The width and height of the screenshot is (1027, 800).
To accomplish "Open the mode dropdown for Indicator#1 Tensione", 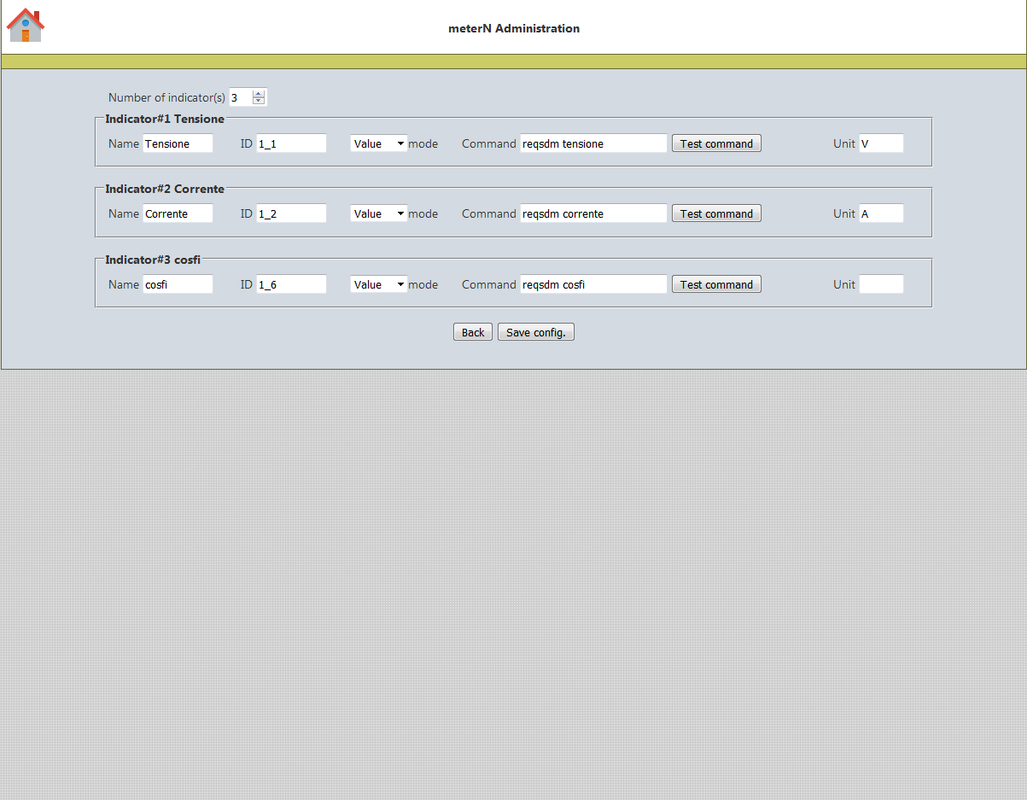I will (x=378, y=143).
